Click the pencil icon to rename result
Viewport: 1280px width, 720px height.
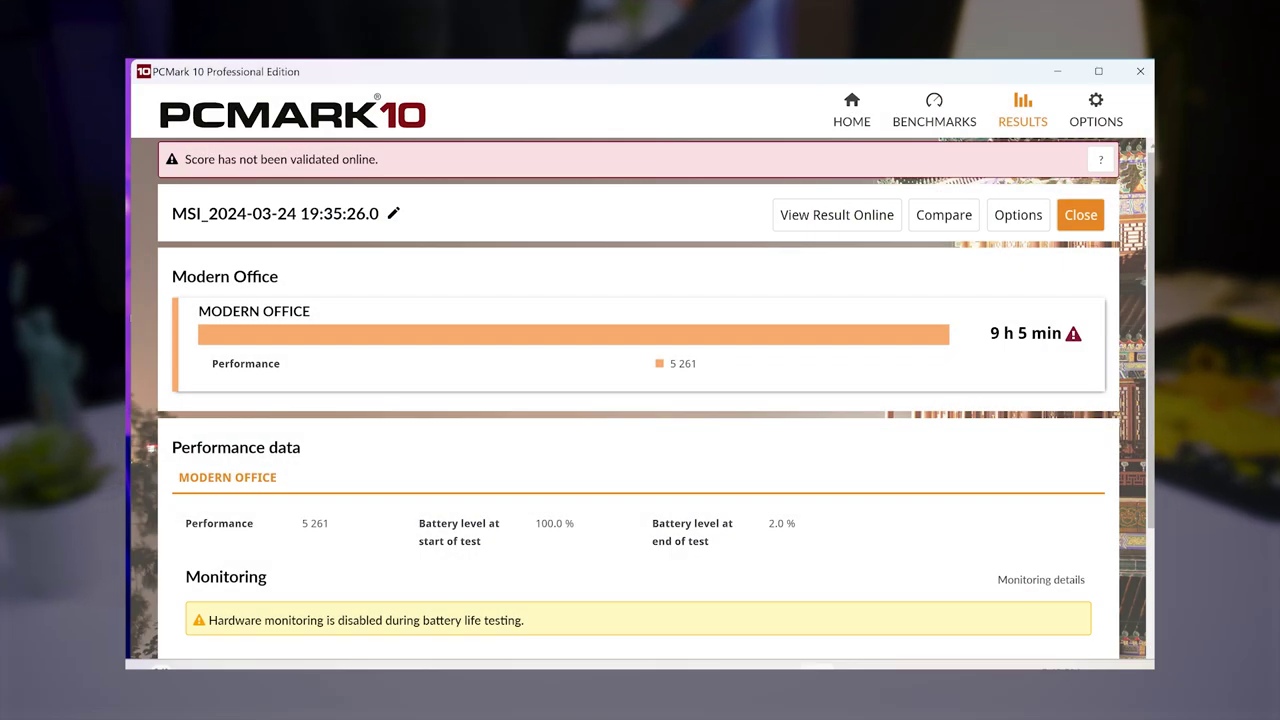[x=394, y=213]
